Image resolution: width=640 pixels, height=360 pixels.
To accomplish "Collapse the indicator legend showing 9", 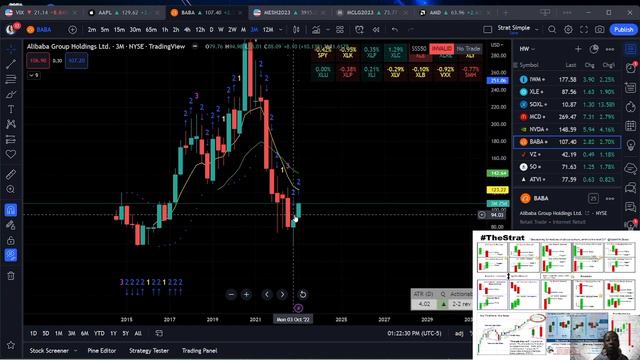I will pos(33,75).
